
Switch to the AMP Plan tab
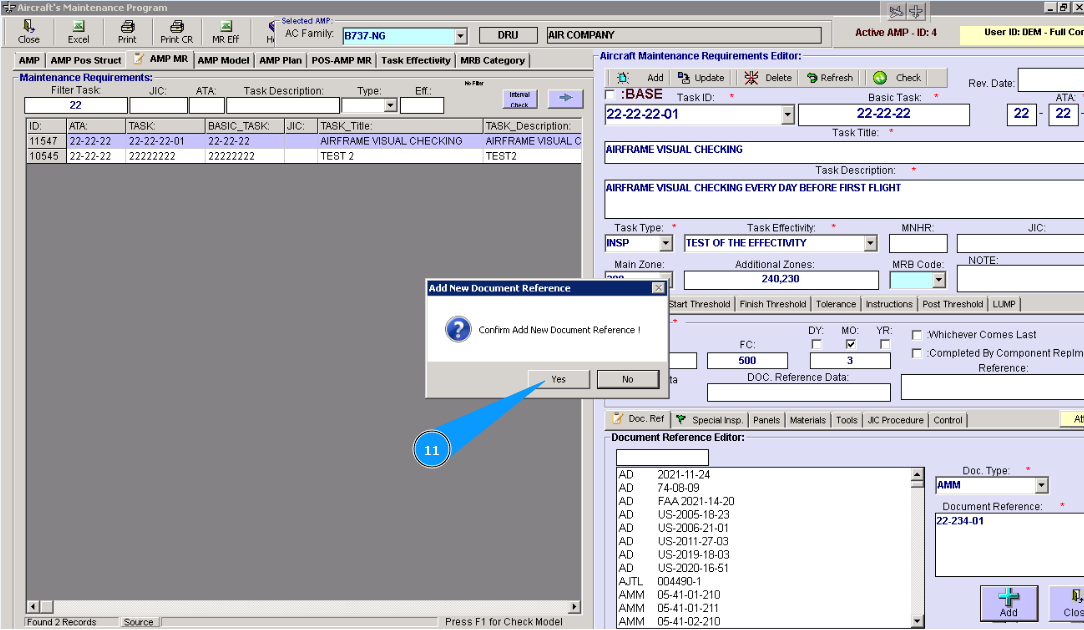280,60
